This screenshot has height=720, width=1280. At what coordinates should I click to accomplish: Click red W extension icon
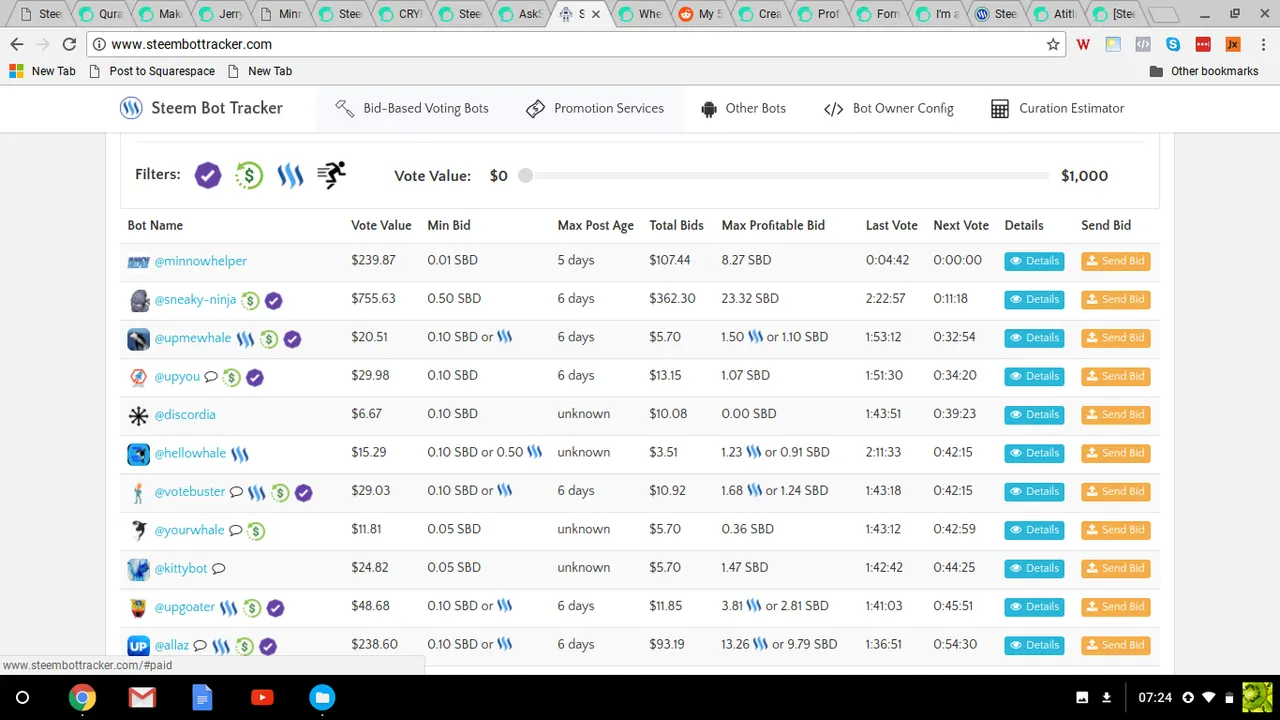(1083, 44)
